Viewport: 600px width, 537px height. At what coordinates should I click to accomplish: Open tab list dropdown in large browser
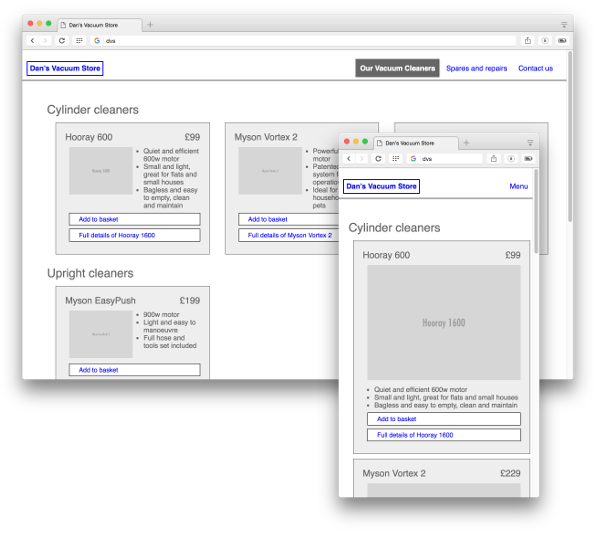click(564, 24)
